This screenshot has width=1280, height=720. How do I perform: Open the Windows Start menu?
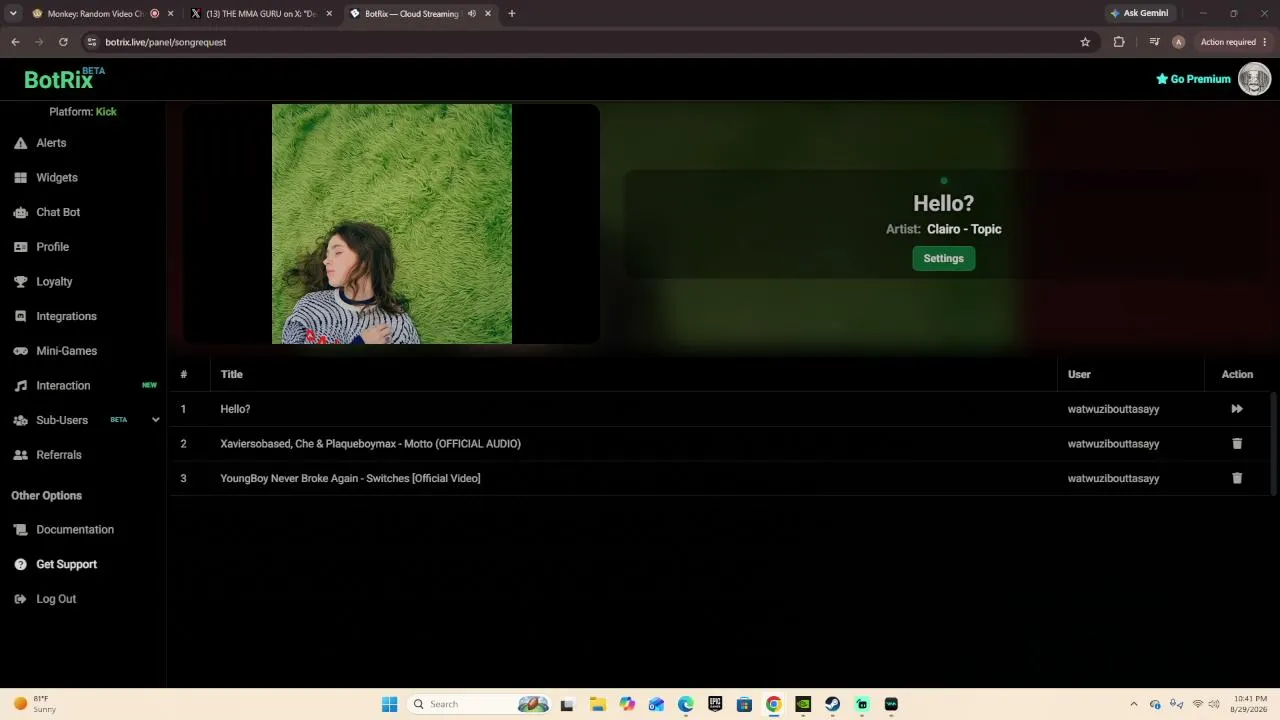tap(389, 704)
